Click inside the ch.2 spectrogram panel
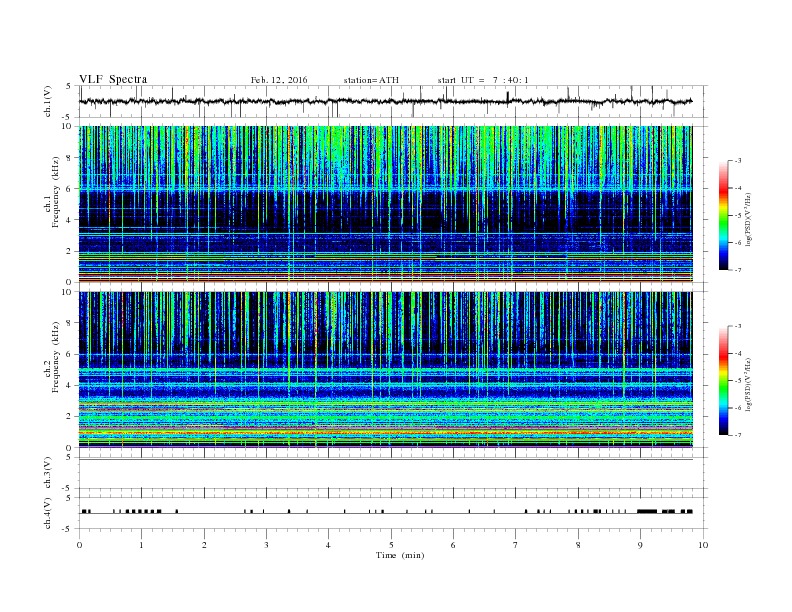The image size is (792, 612). [x=386, y=369]
